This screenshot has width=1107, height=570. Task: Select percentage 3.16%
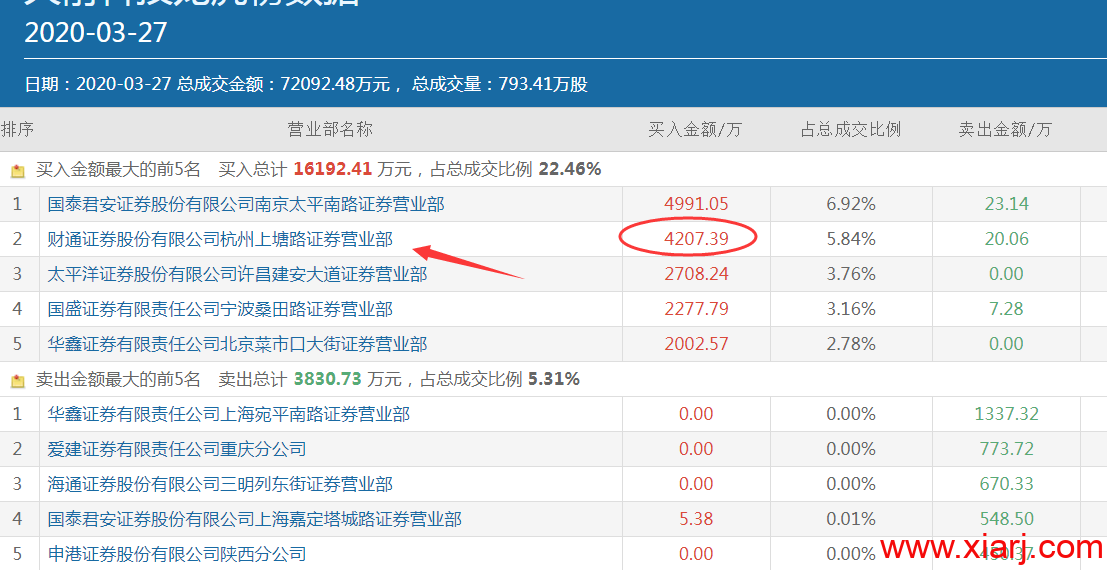coord(851,309)
